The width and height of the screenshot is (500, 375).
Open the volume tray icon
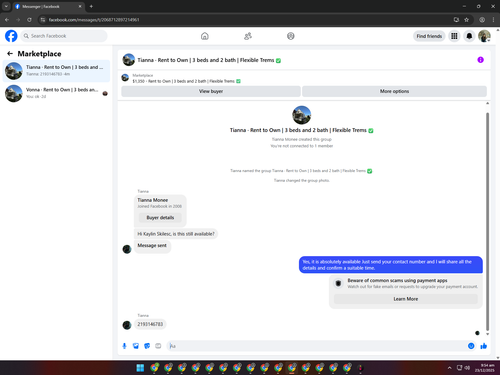click(x=467, y=368)
